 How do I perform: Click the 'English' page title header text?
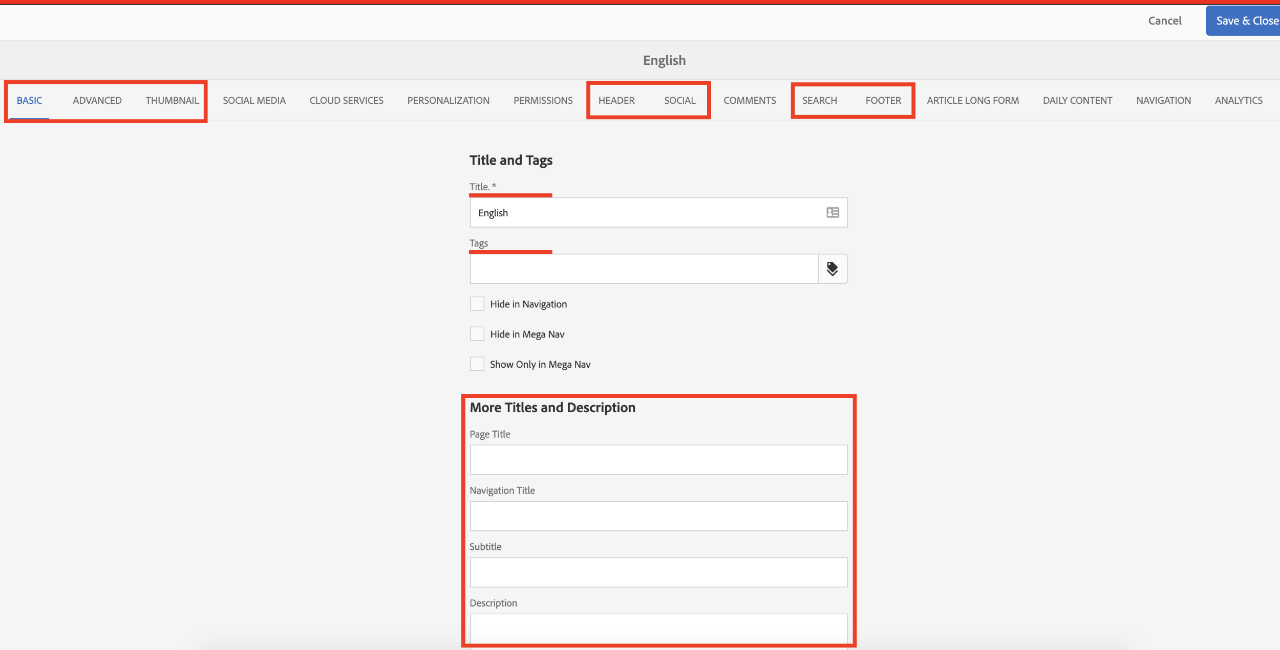[664, 61]
